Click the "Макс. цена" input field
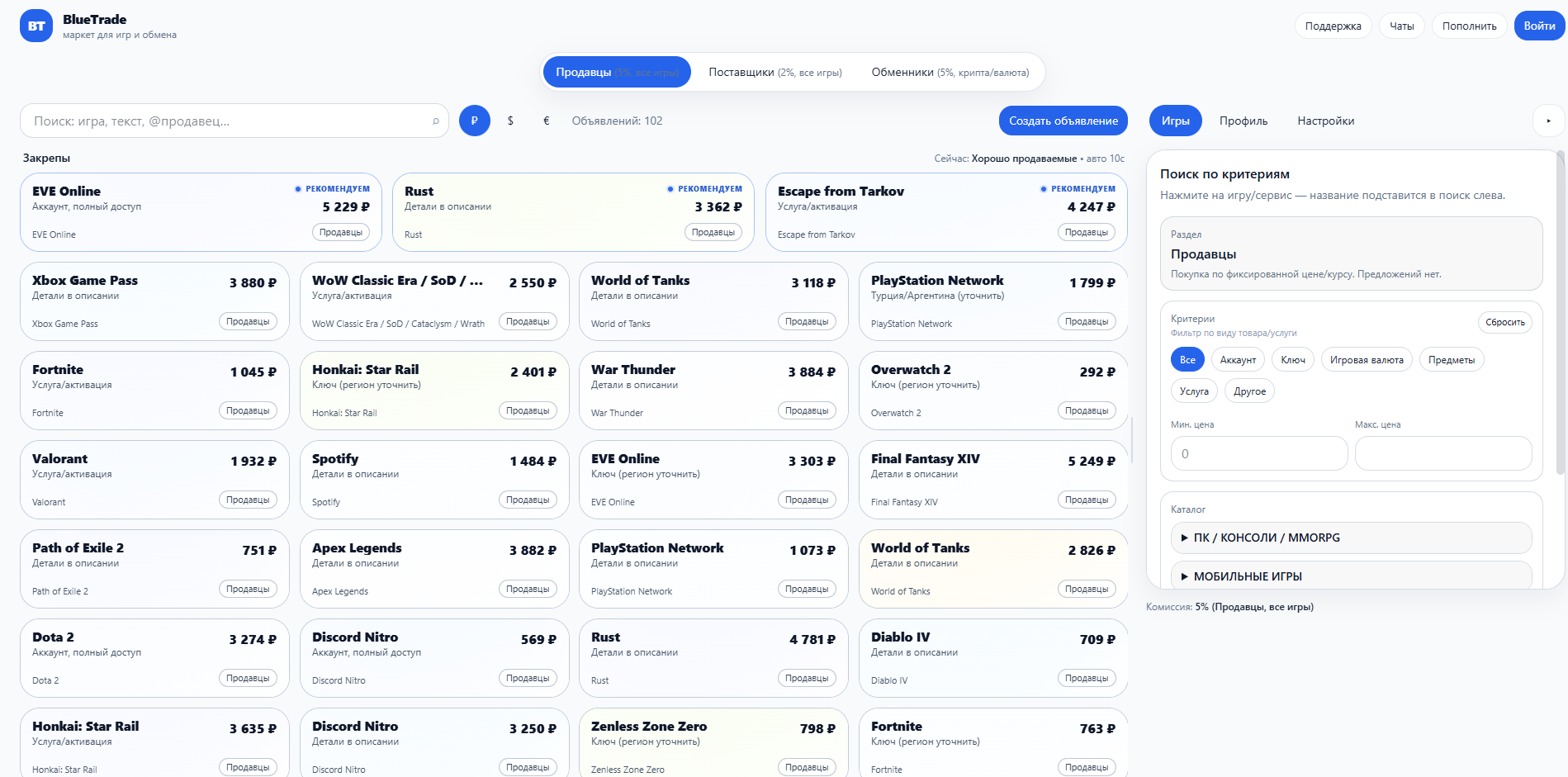1568x777 pixels. coord(1443,453)
